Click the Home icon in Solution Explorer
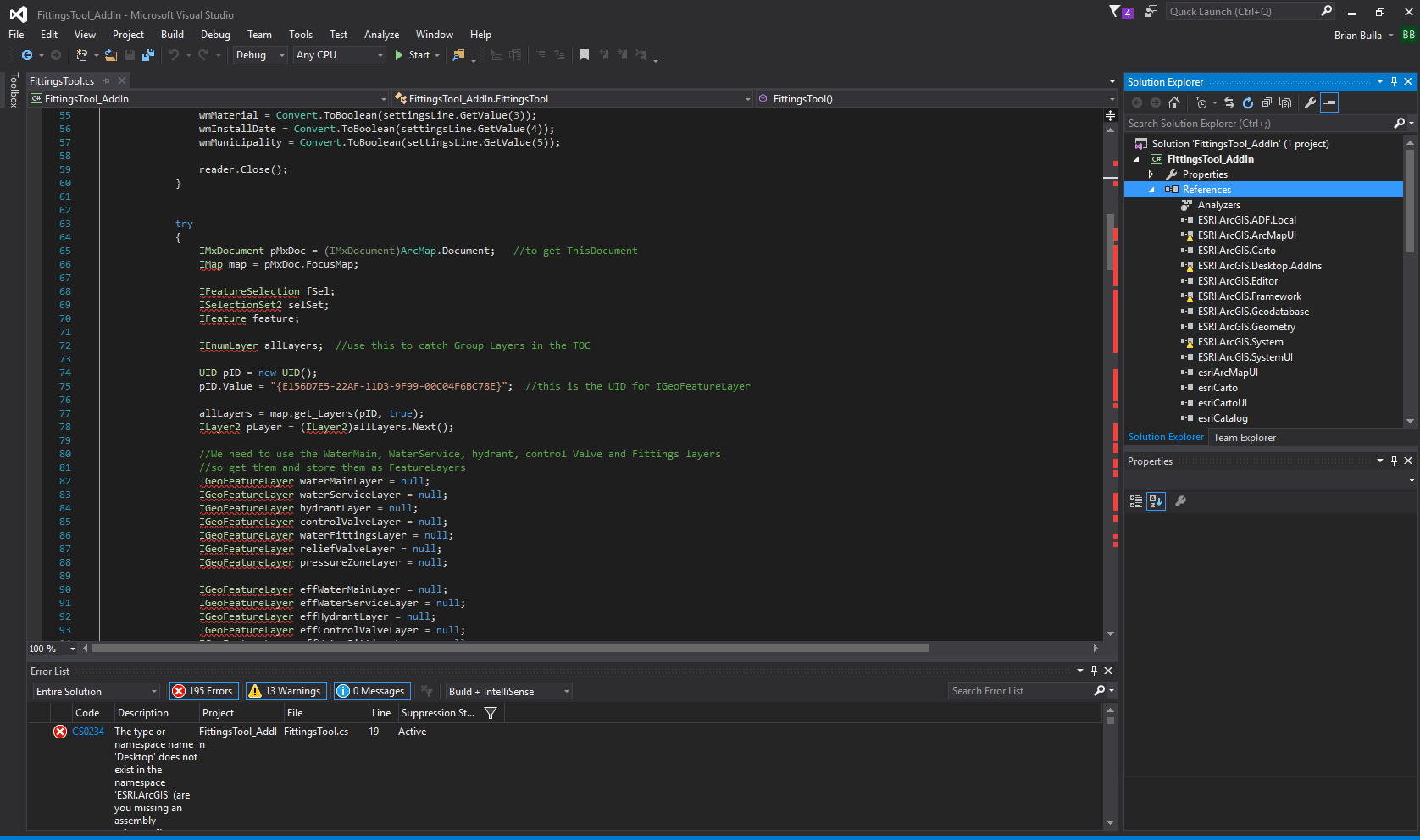 point(1174,102)
